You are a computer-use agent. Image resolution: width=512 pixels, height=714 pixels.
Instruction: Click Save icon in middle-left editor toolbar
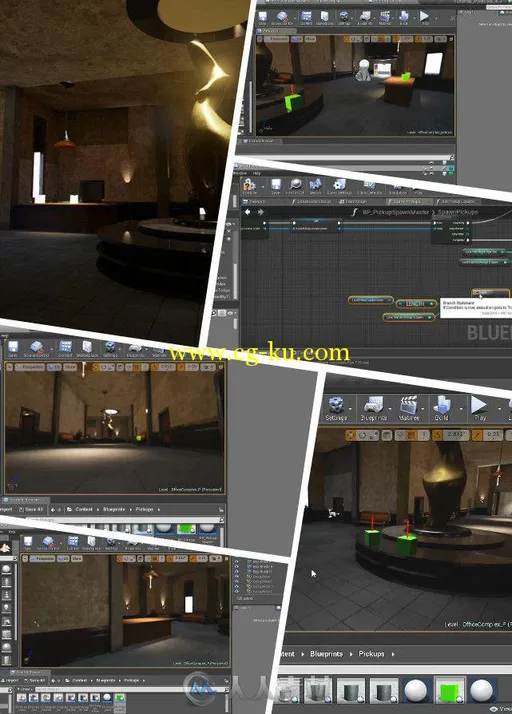tap(13, 349)
